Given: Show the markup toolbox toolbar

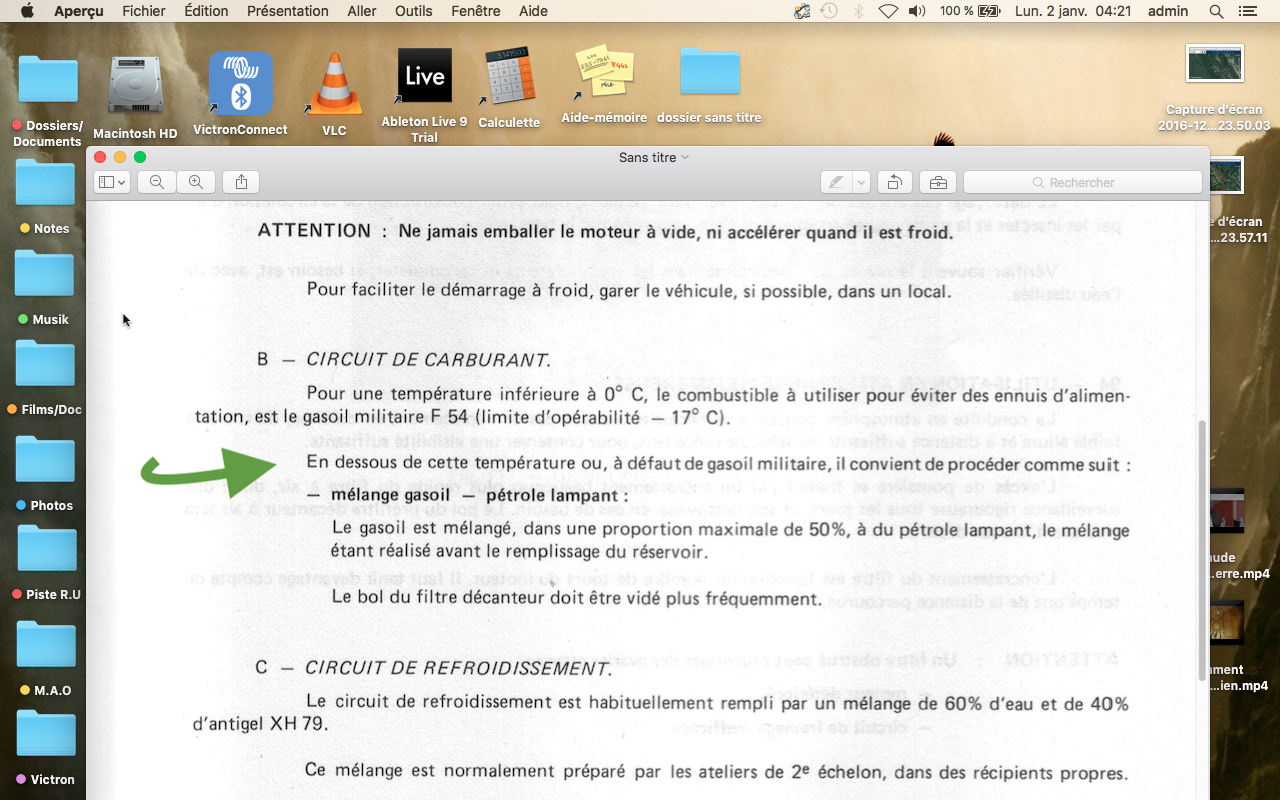Looking at the screenshot, I should tap(937, 182).
